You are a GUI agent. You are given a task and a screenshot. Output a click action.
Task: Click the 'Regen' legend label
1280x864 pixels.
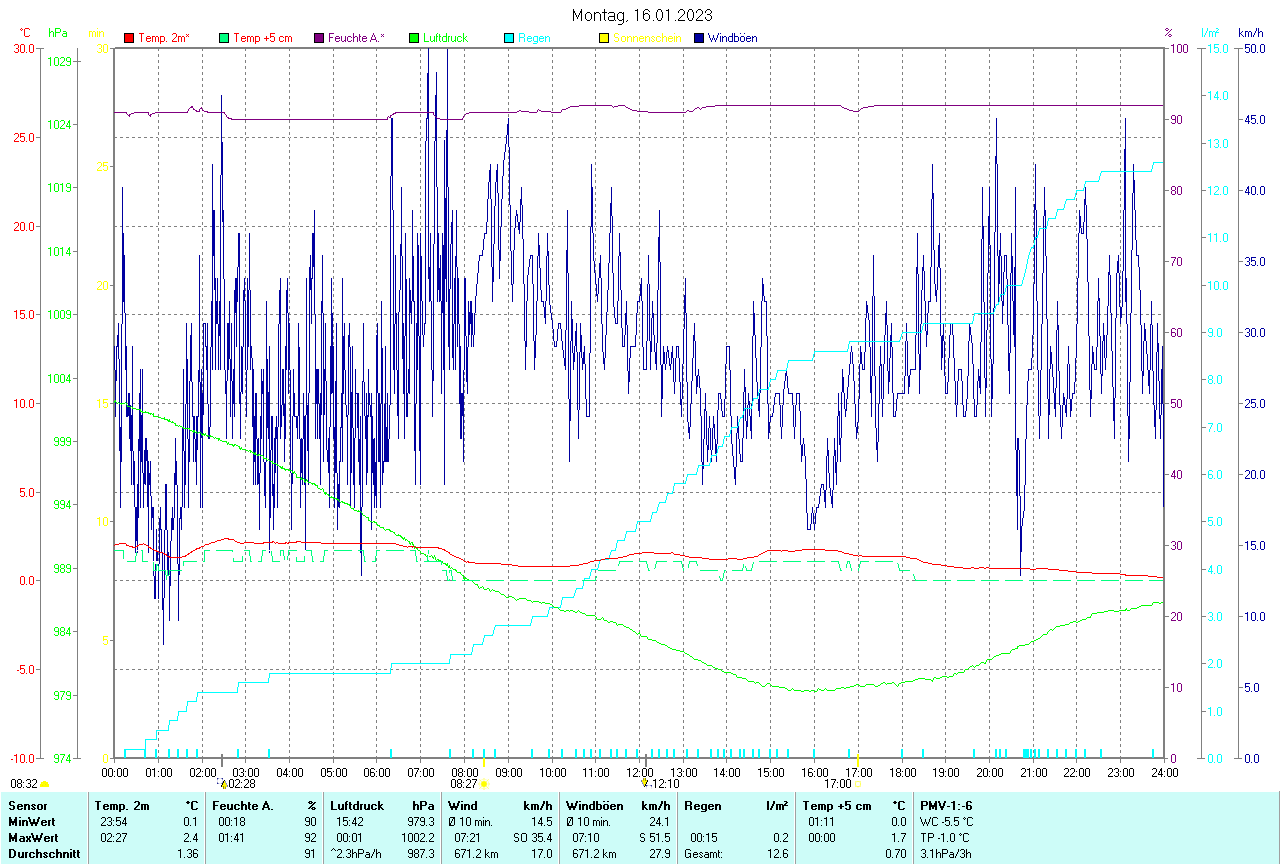coord(534,38)
